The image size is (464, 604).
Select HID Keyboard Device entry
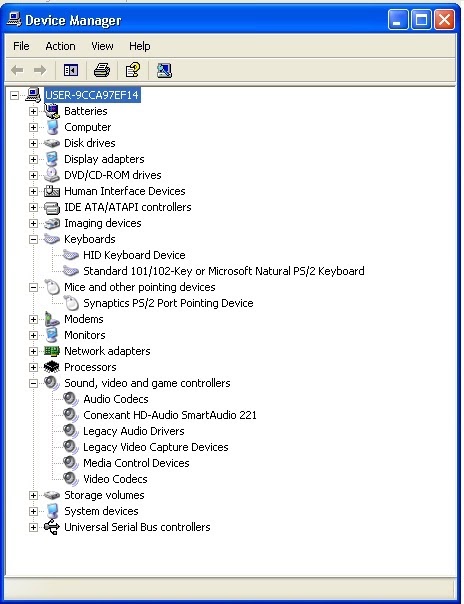134,255
